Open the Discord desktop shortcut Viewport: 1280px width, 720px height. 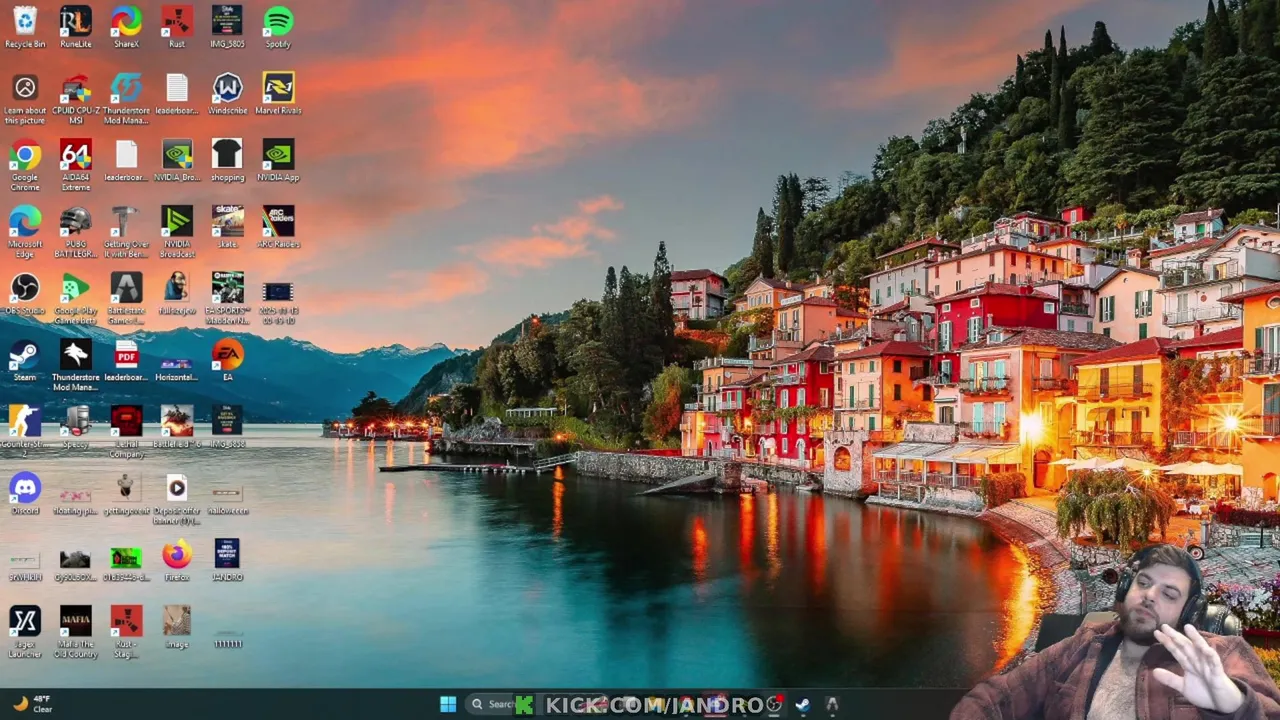point(25,493)
